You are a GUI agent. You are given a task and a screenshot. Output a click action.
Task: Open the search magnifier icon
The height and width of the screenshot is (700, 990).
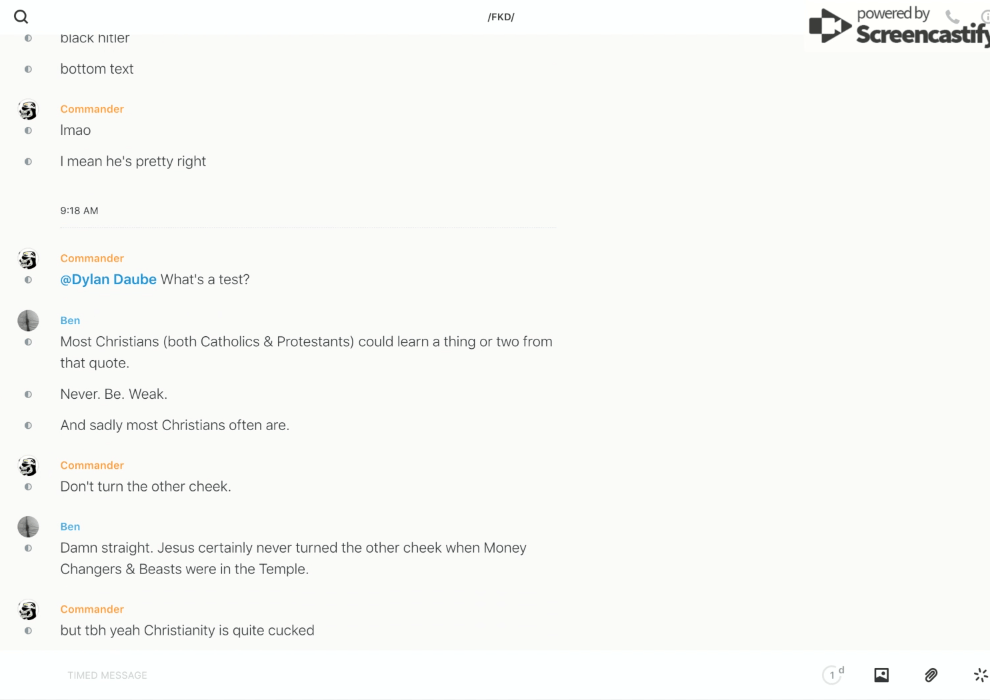click(21, 17)
